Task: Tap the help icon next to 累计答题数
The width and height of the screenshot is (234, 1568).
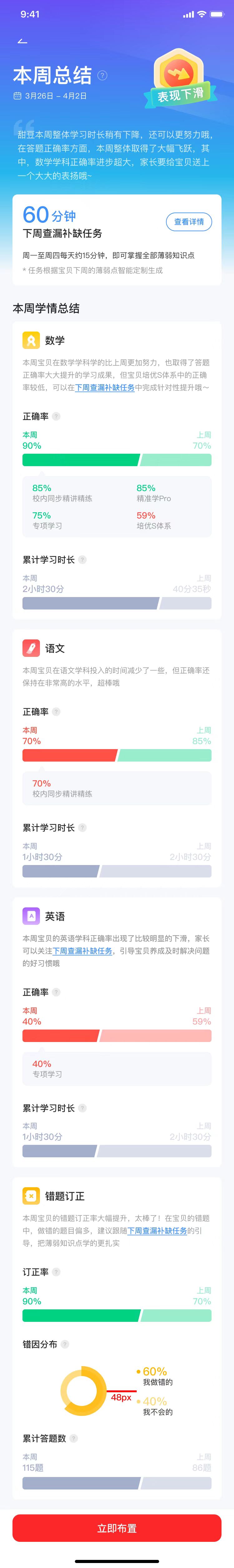Action: (74, 1438)
